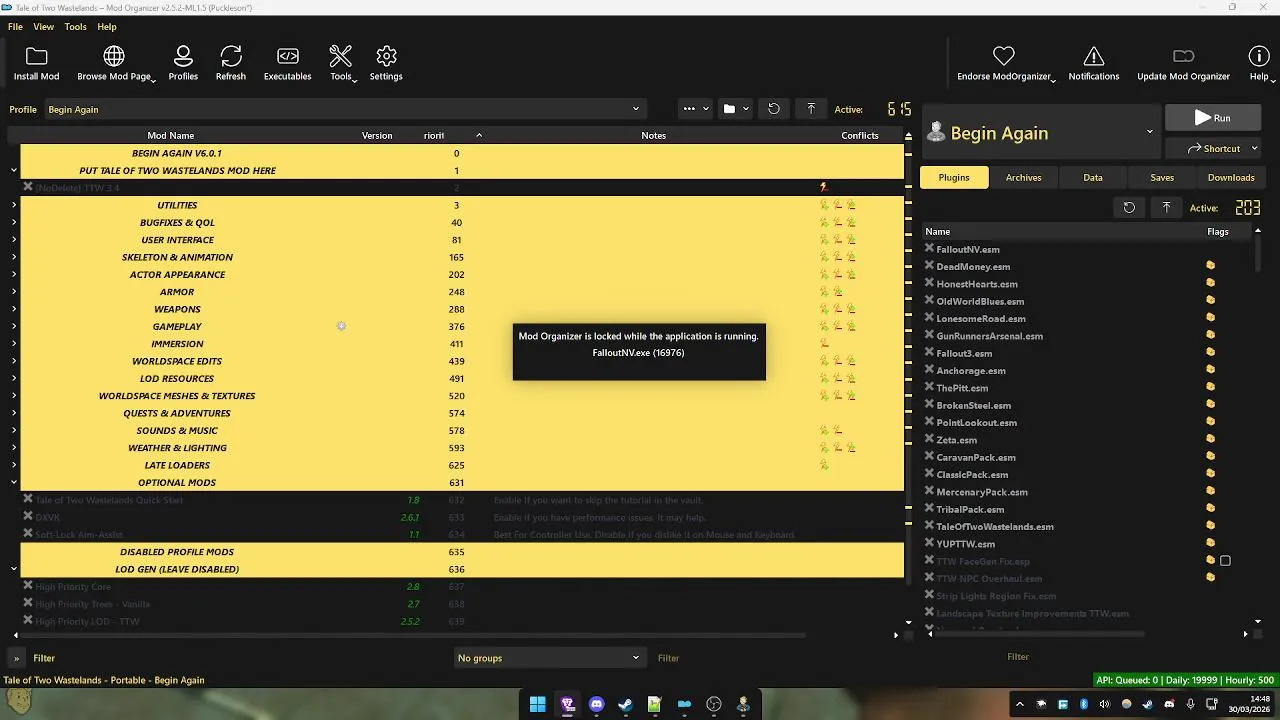Screen dimensions: 1280x720
Task: Click the flag icon beside YUPTTW.esm
Action: pos(1210,544)
